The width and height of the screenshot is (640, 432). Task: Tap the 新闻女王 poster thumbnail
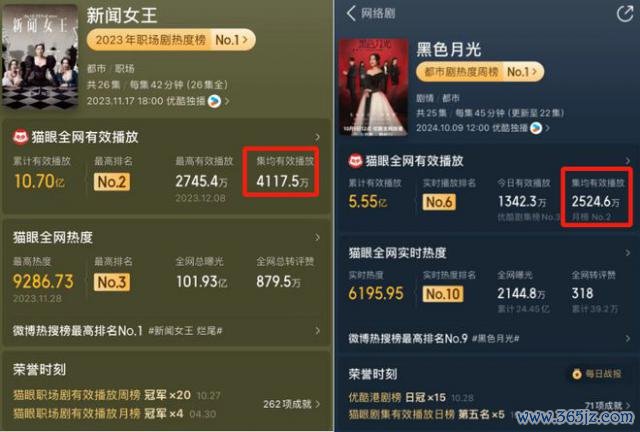pos(40,56)
